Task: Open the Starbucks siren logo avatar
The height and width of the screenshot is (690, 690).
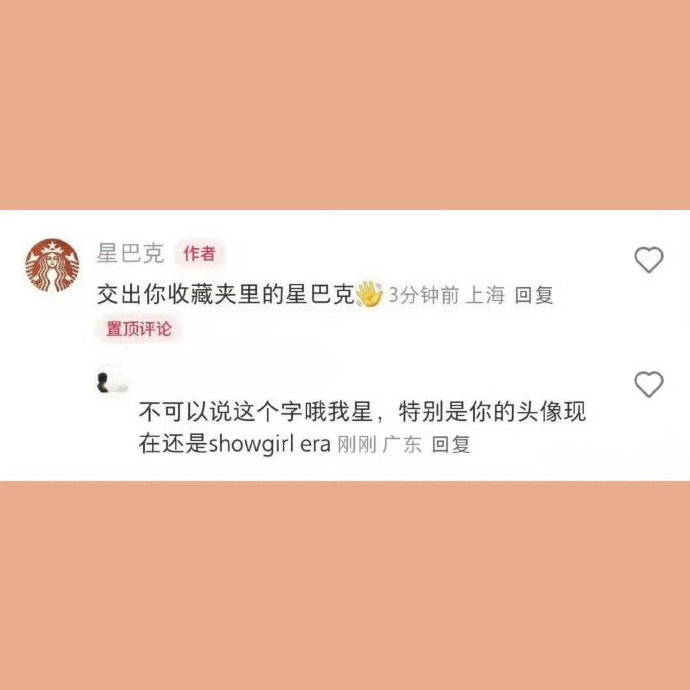Action: coord(52,265)
